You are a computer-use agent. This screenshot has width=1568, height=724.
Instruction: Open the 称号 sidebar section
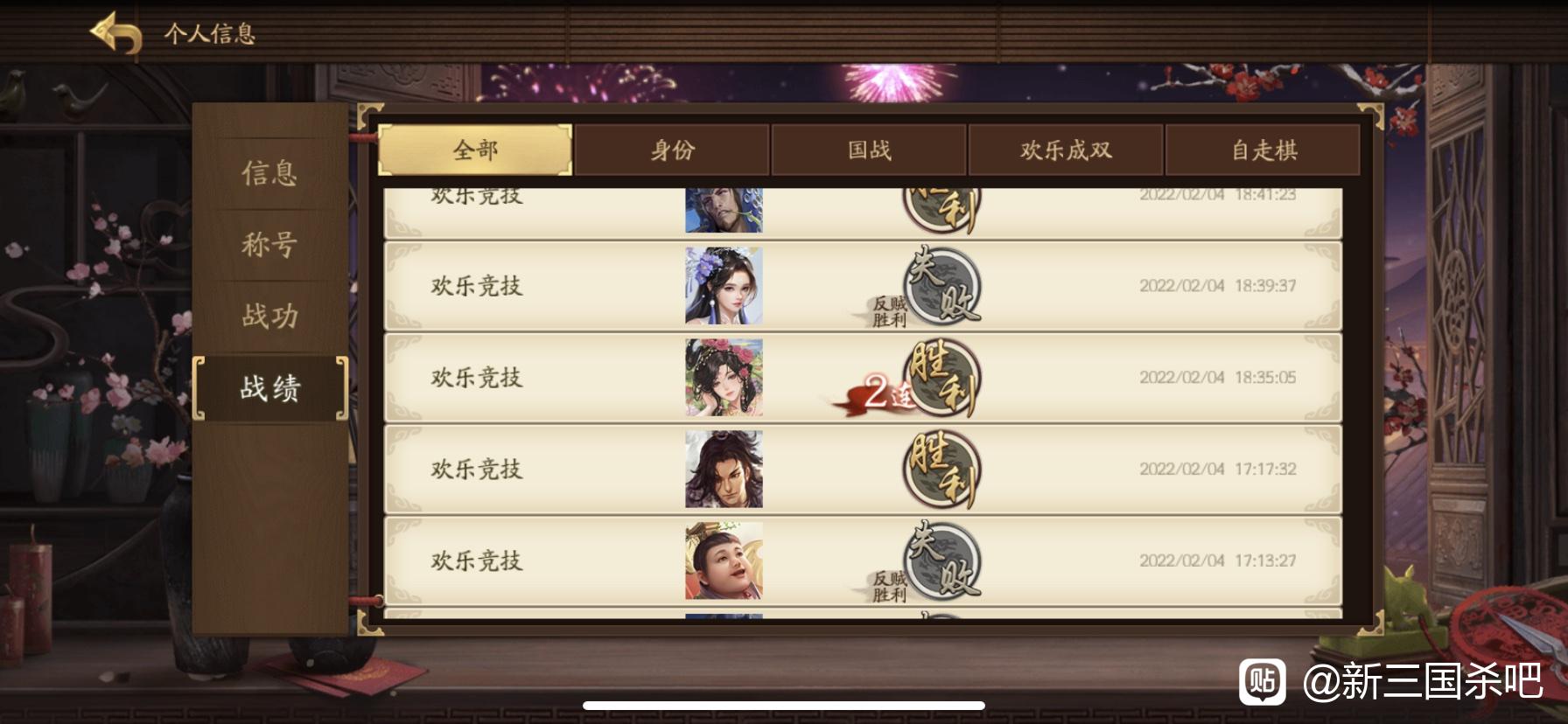tap(269, 244)
